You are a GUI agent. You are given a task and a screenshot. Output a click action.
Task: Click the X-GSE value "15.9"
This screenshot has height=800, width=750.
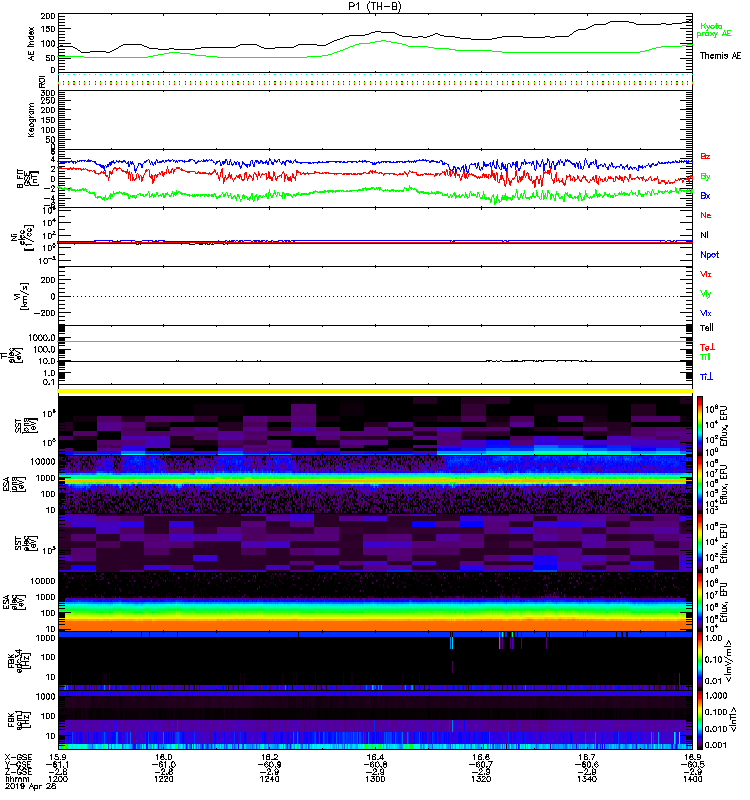click(x=58, y=757)
